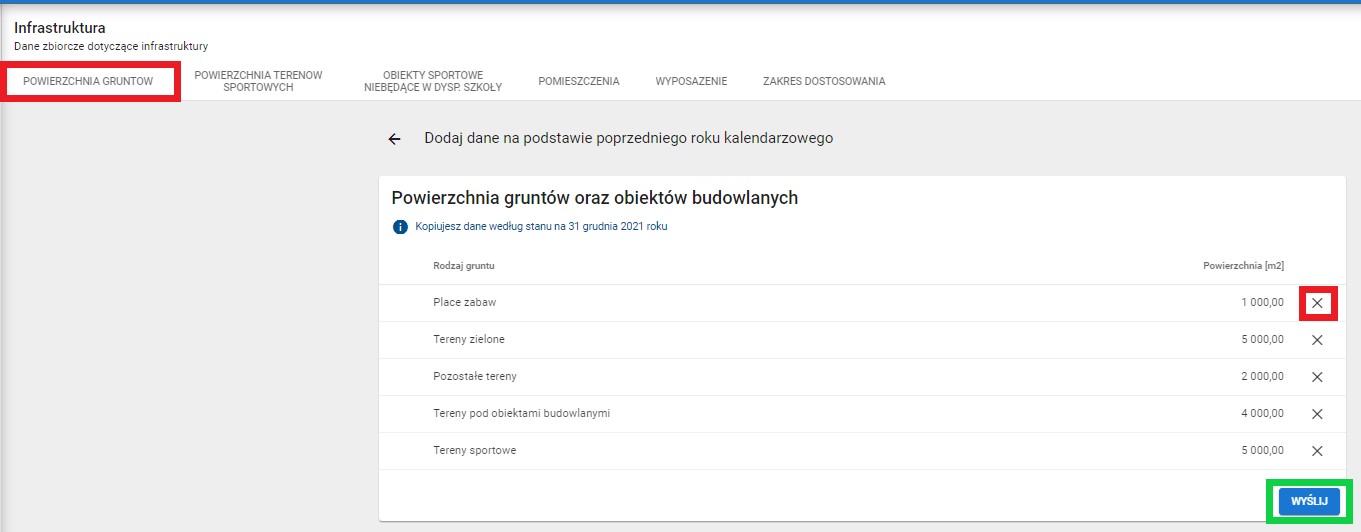Delete the Pozostałe tereny entry
Screen dimensions: 1361x532
tap(1317, 377)
